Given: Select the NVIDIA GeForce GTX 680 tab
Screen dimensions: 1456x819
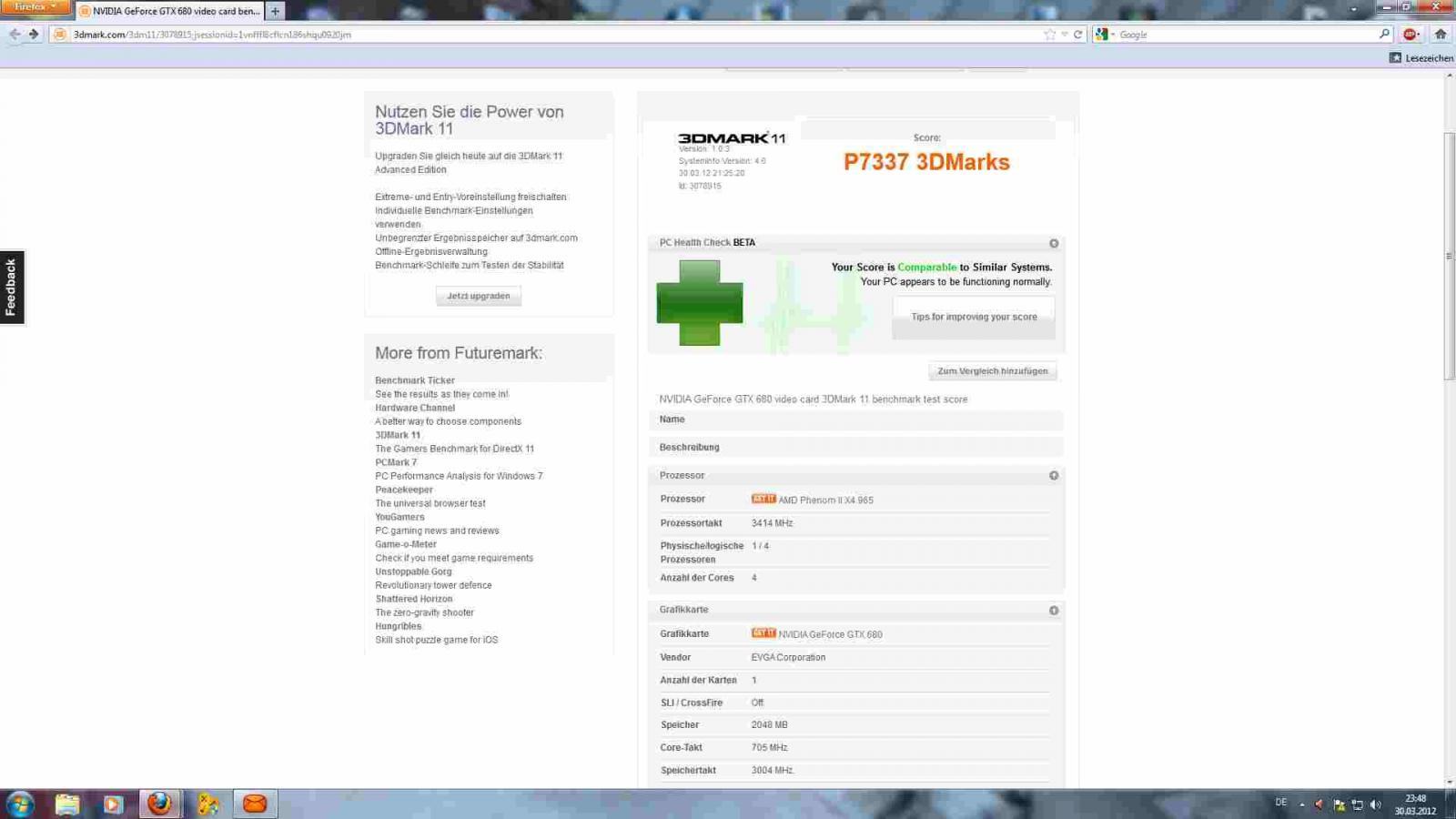Looking at the screenshot, I should (168, 11).
